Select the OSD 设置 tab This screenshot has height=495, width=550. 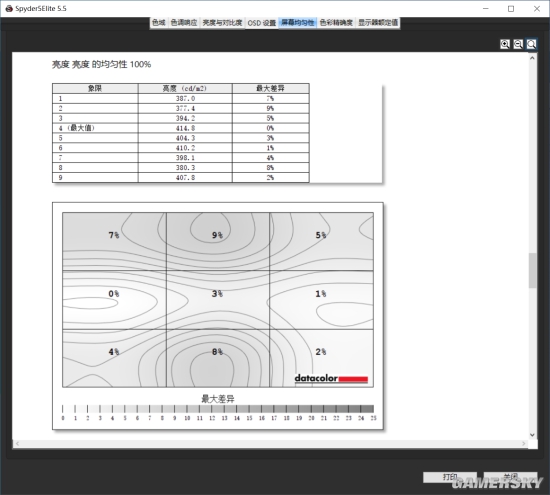click(x=262, y=23)
